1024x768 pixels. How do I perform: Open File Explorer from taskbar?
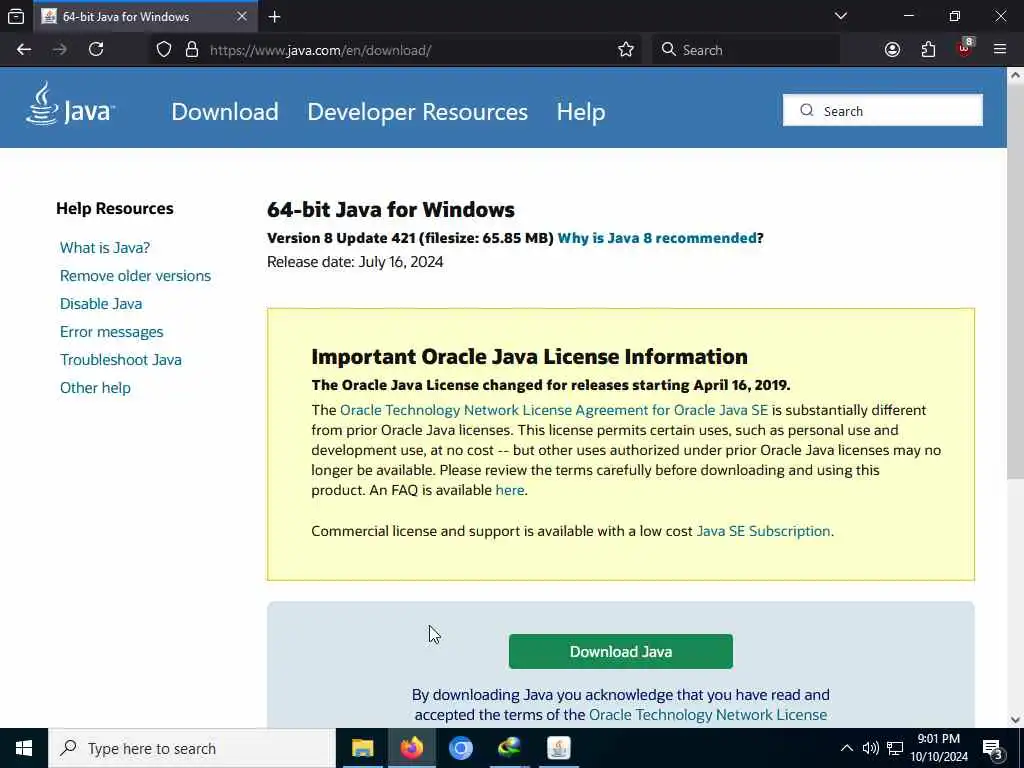[362, 748]
